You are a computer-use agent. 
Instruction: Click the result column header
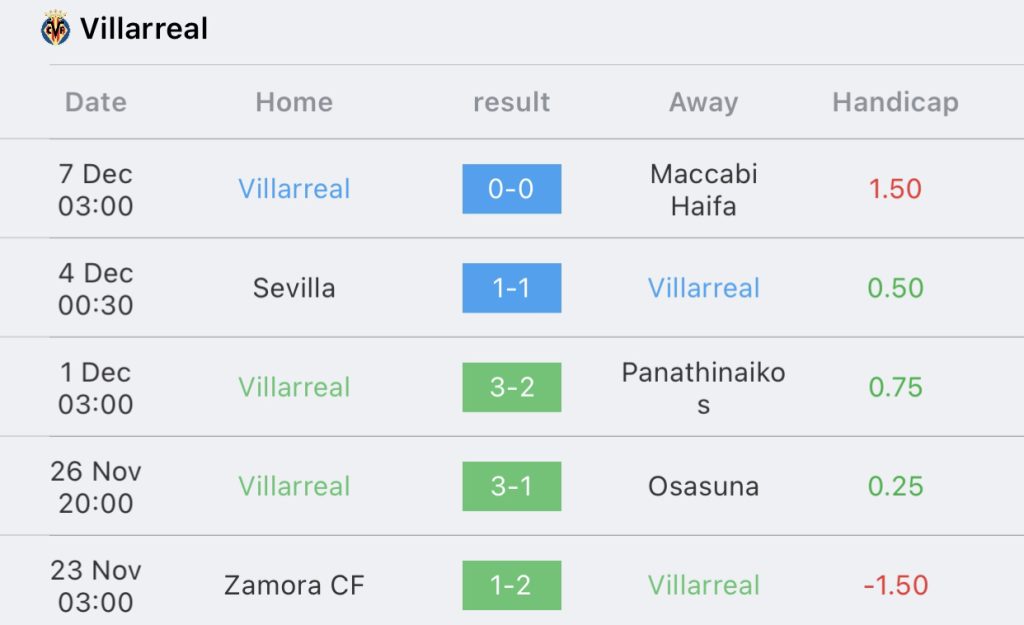[x=511, y=102]
